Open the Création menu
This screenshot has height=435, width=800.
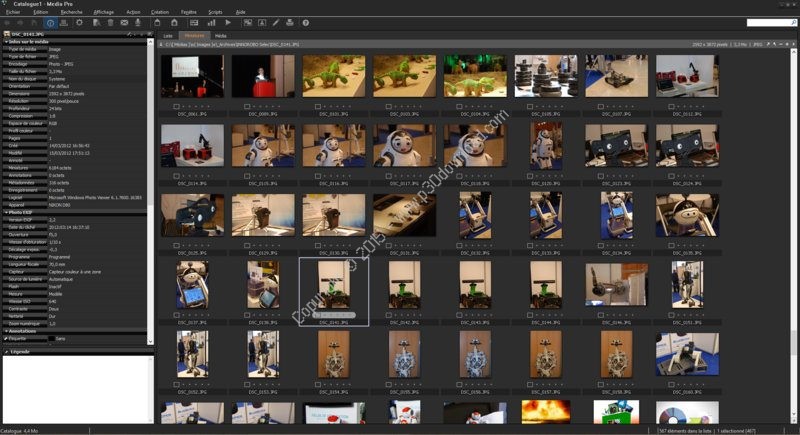(x=160, y=12)
